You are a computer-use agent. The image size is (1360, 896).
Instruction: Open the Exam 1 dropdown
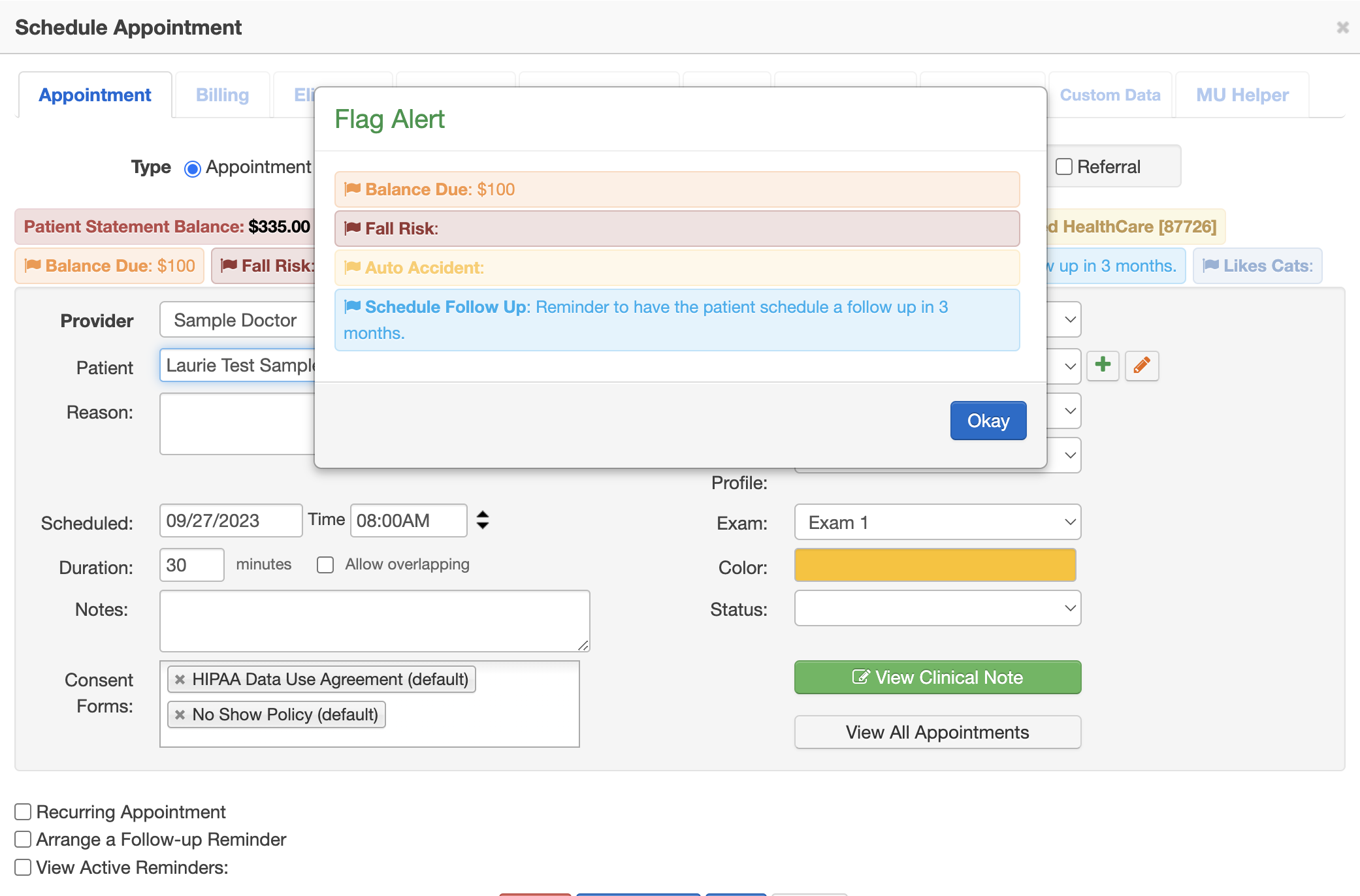[x=937, y=522]
